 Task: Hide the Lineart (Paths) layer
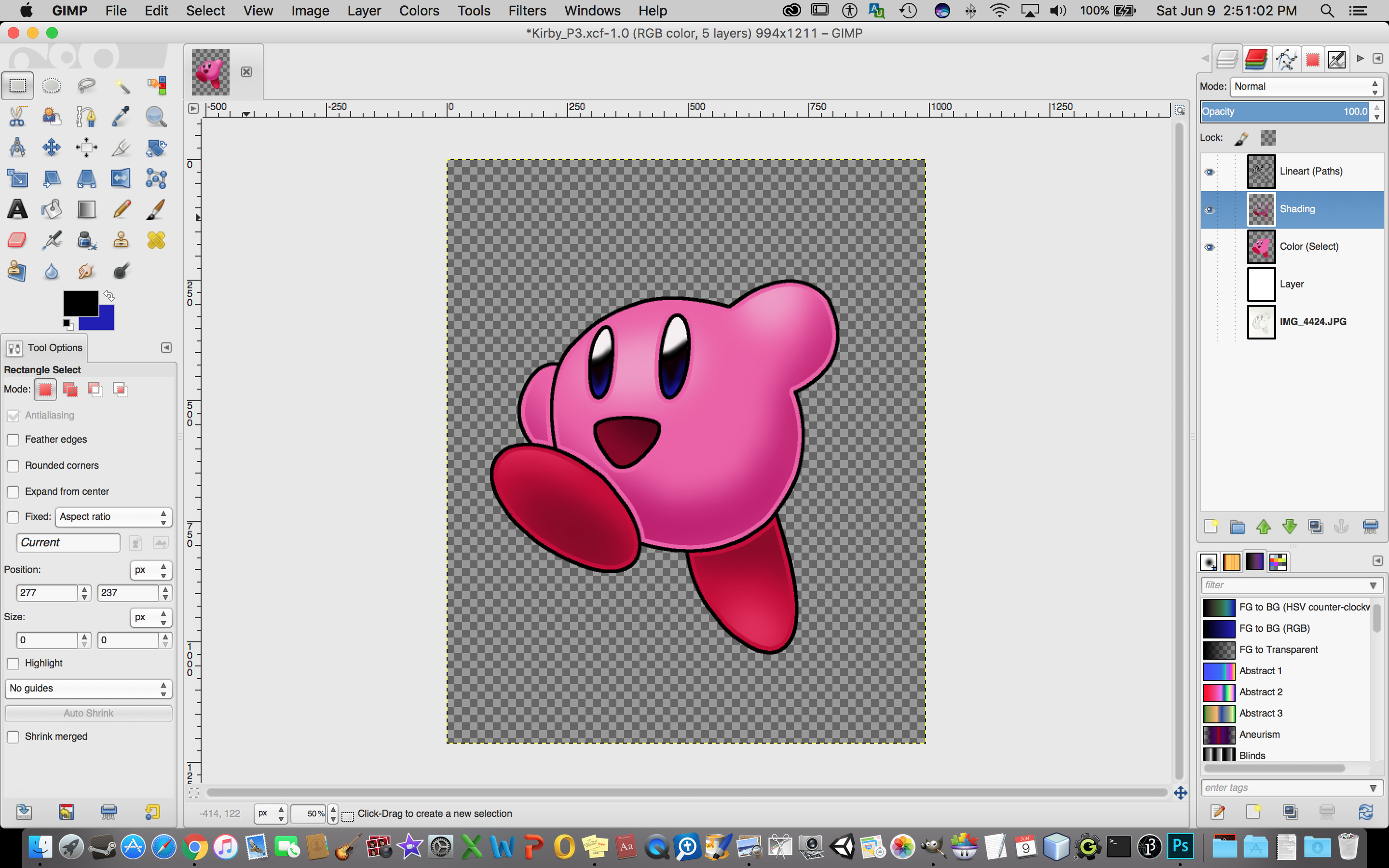[1210, 172]
